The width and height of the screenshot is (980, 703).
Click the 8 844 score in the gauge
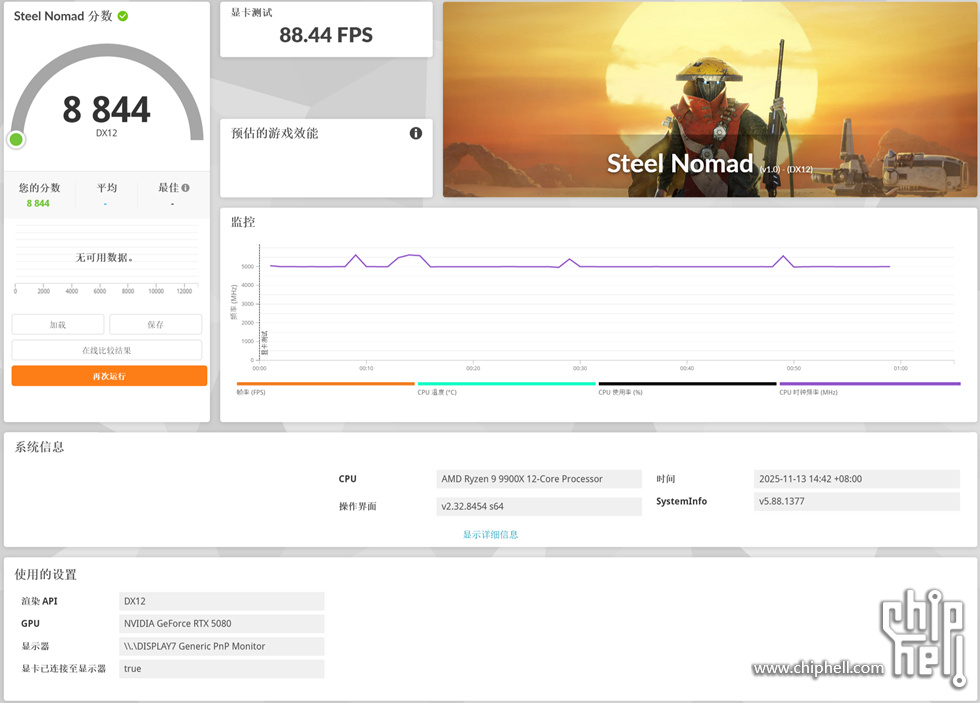point(106,109)
